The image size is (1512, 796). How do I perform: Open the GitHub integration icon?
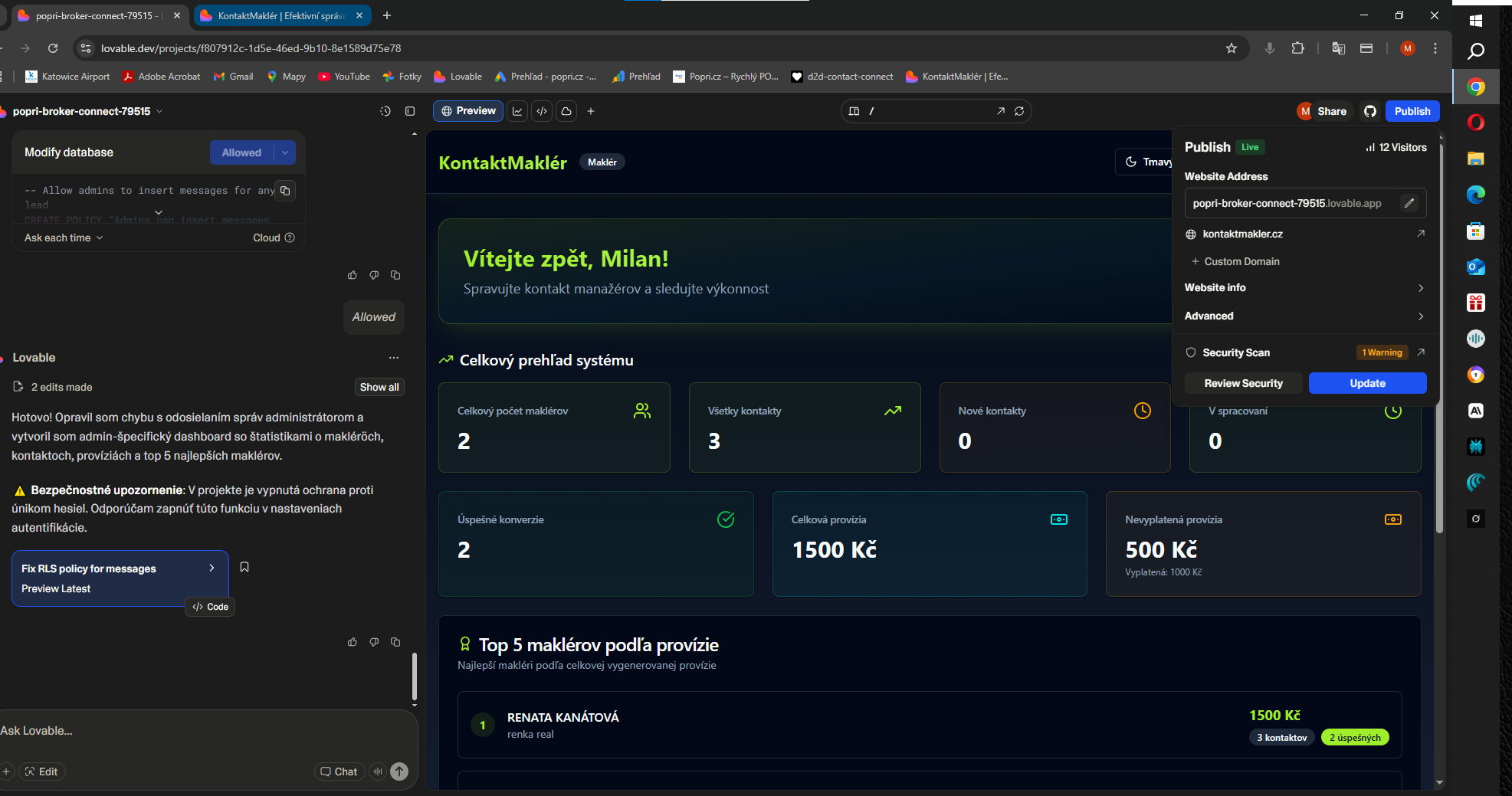(x=1370, y=111)
